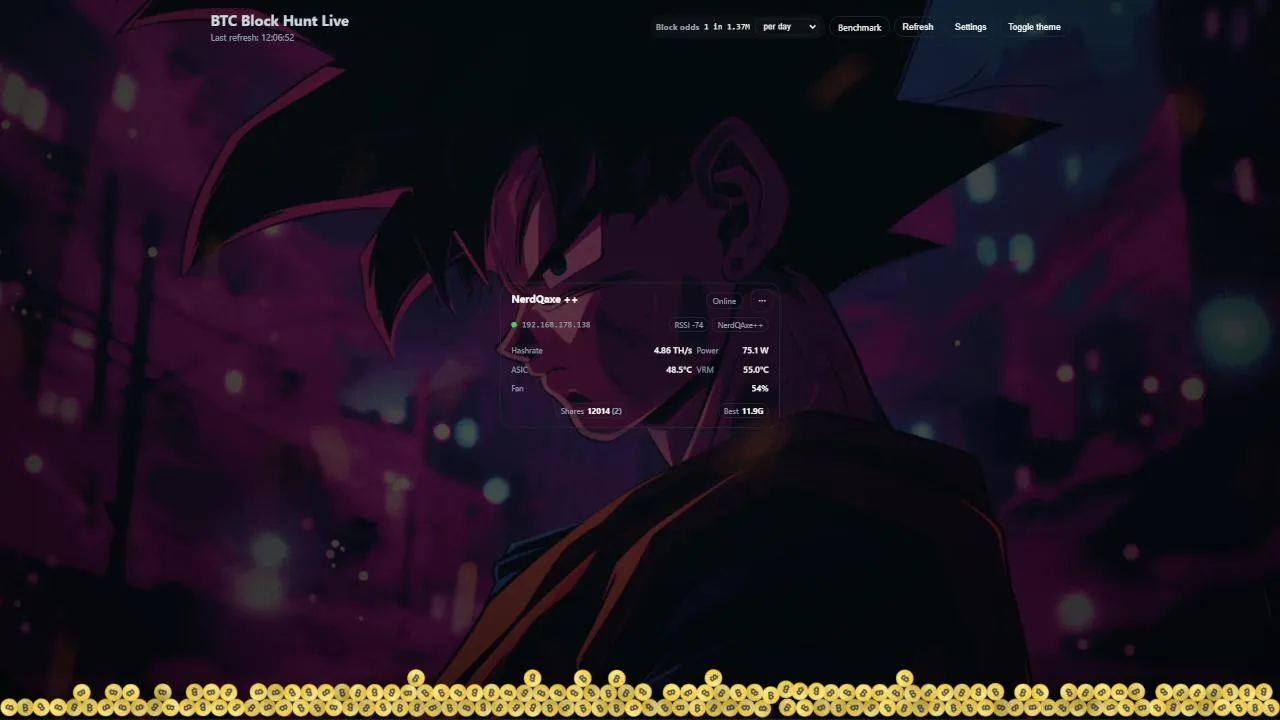Click the VRM temperature 55.0°C
Image resolution: width=1280 pixels, height=720 pixels.
(x=756, y=370)
